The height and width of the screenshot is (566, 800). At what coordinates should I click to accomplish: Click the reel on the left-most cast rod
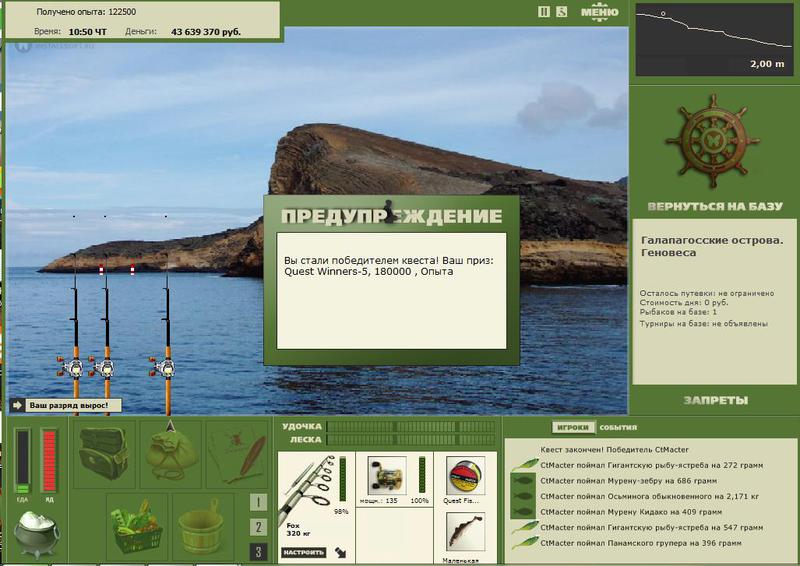click(70, 366)
